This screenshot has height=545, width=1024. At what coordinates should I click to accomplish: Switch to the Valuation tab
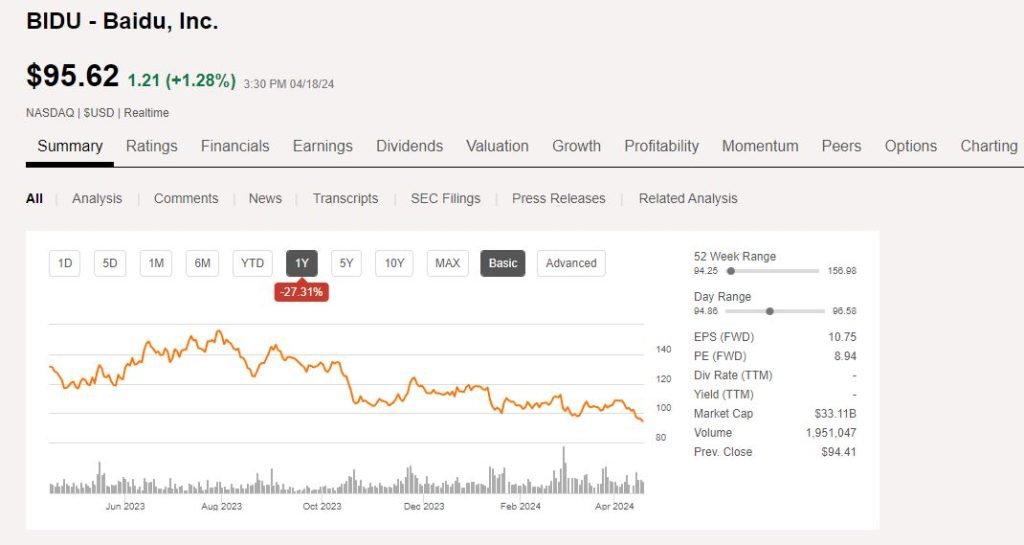pos(498,146)
